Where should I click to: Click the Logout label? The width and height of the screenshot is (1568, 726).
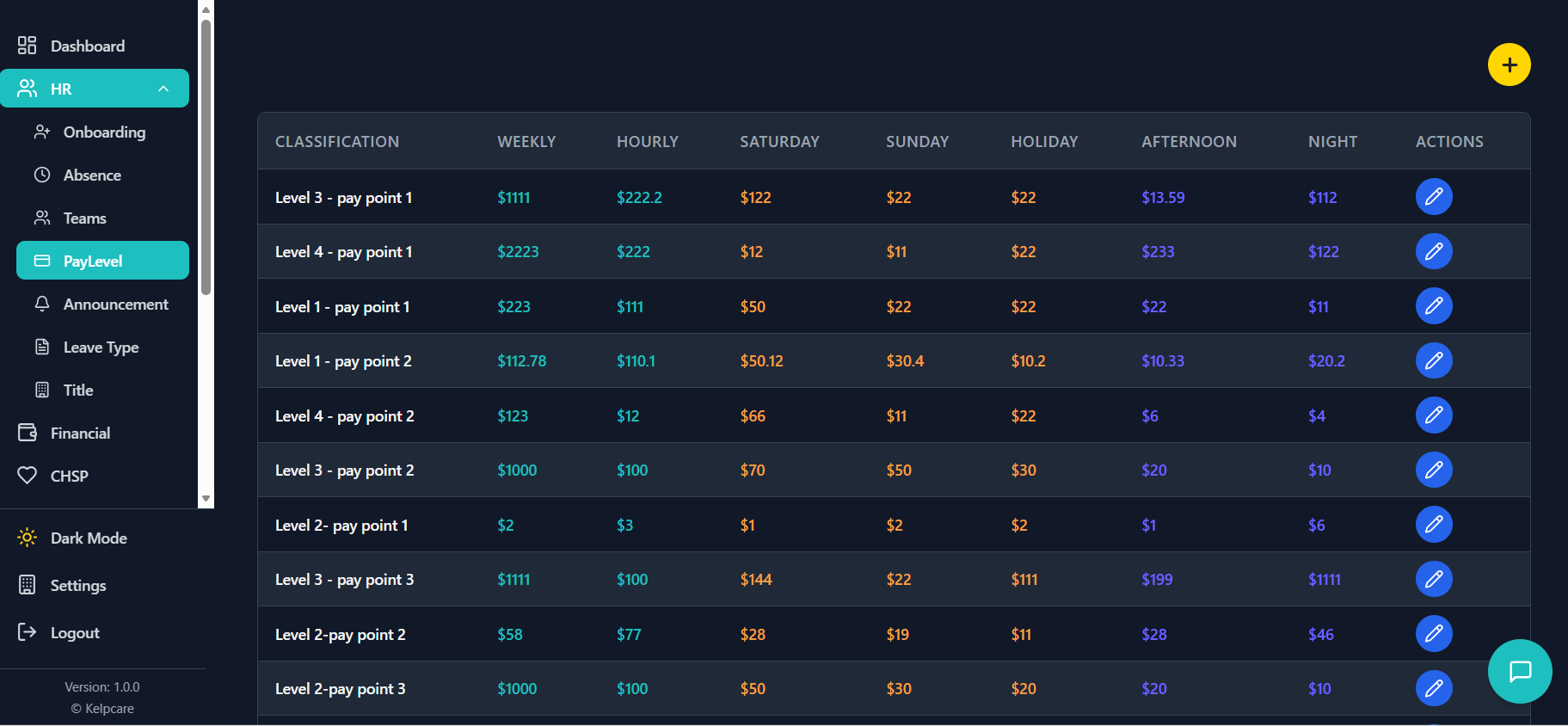[75, 633]
